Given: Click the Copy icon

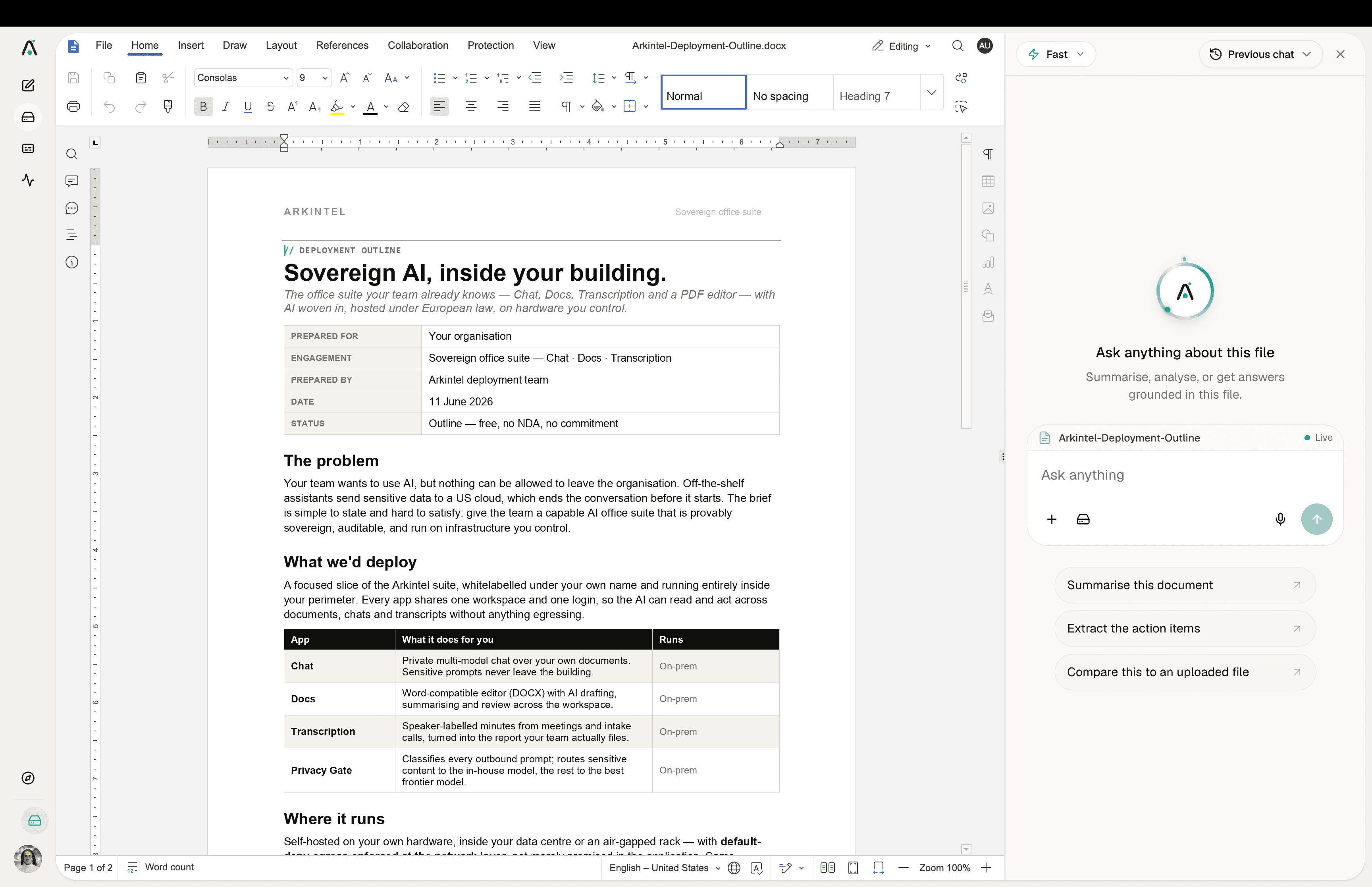Looking at the screenshot, I should (109, 78).
